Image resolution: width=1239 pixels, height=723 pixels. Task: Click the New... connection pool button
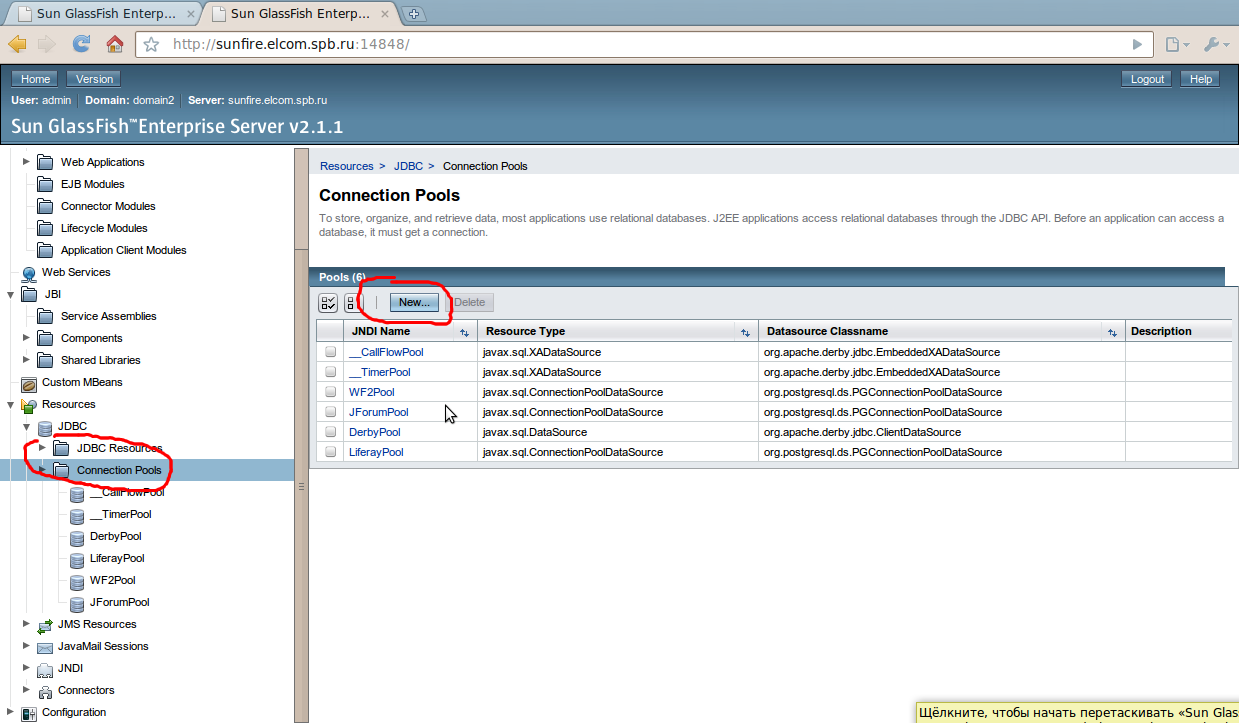point(414,302)
